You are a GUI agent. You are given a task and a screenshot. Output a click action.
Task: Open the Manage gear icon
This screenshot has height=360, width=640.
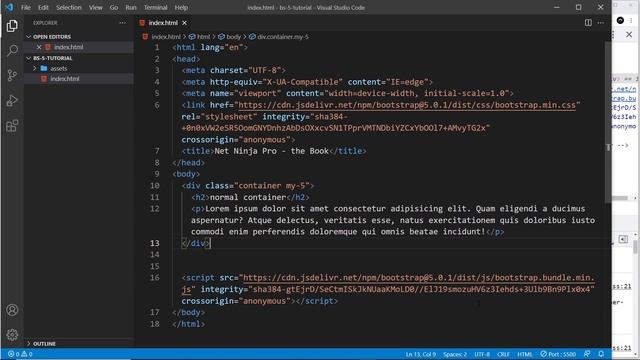[x=12, y=335]
